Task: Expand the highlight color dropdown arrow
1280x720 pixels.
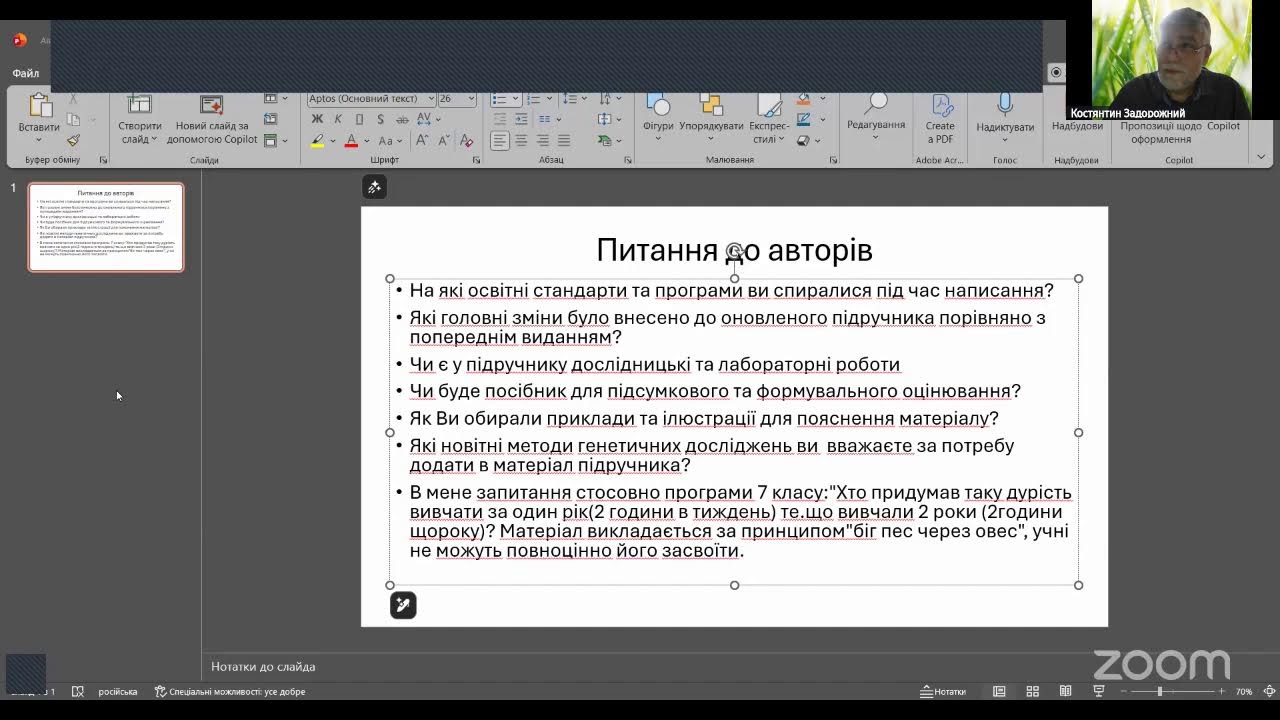Action: pos(332,141)
